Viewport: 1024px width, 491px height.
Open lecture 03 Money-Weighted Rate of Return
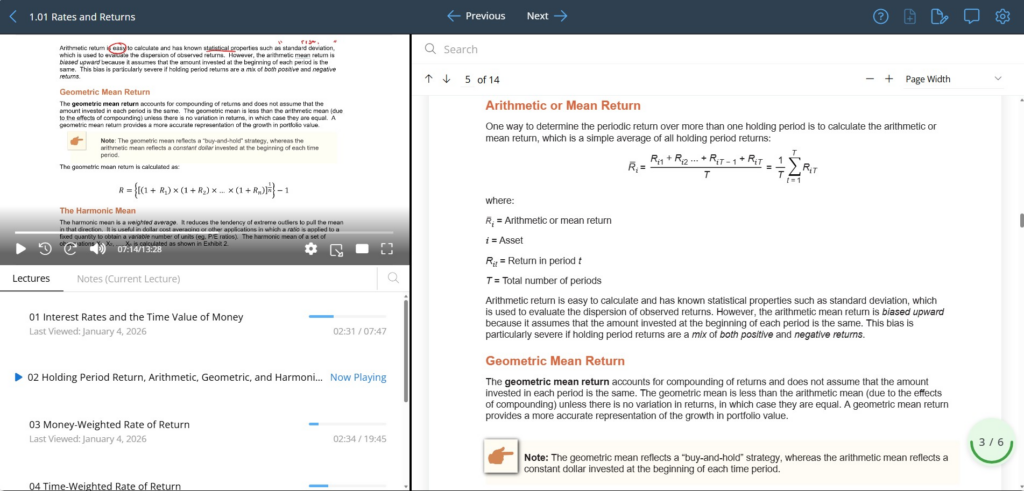[109, 424]
